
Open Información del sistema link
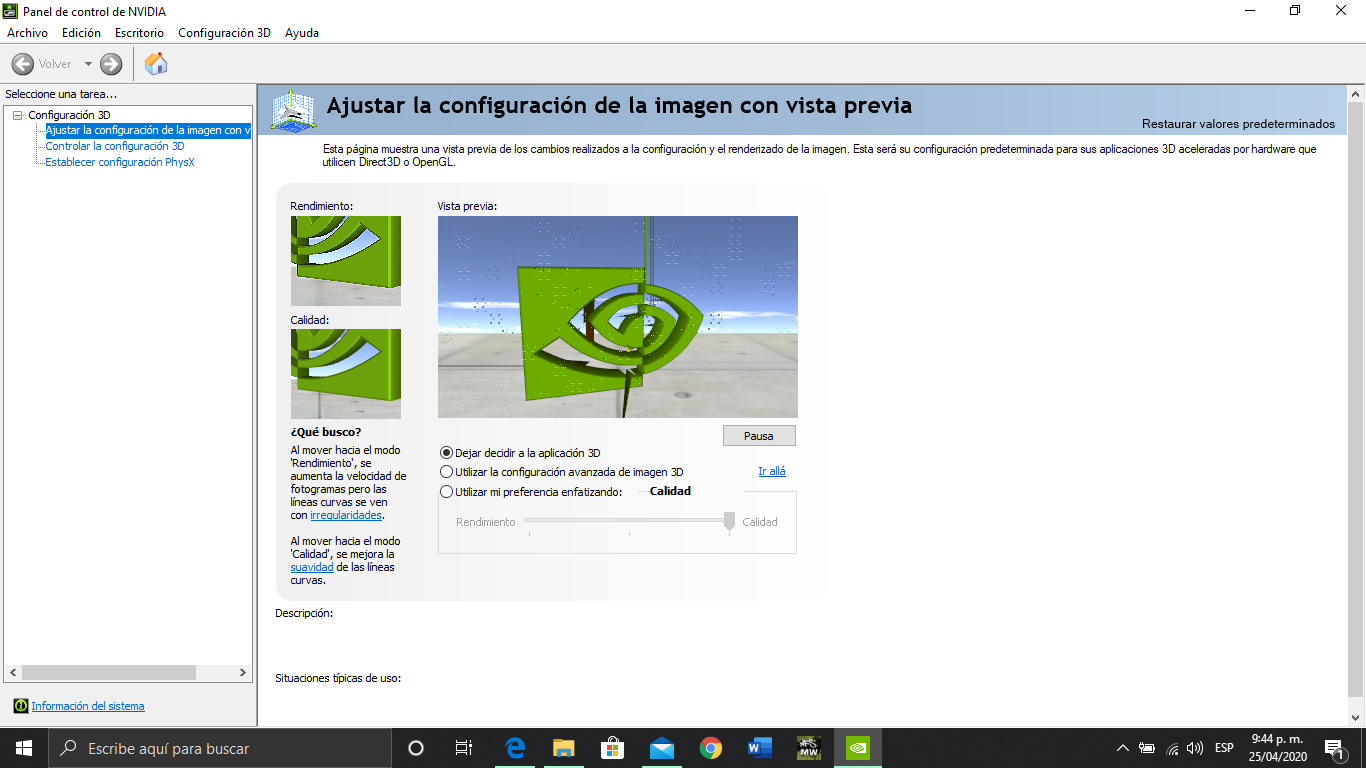(88, 706)
